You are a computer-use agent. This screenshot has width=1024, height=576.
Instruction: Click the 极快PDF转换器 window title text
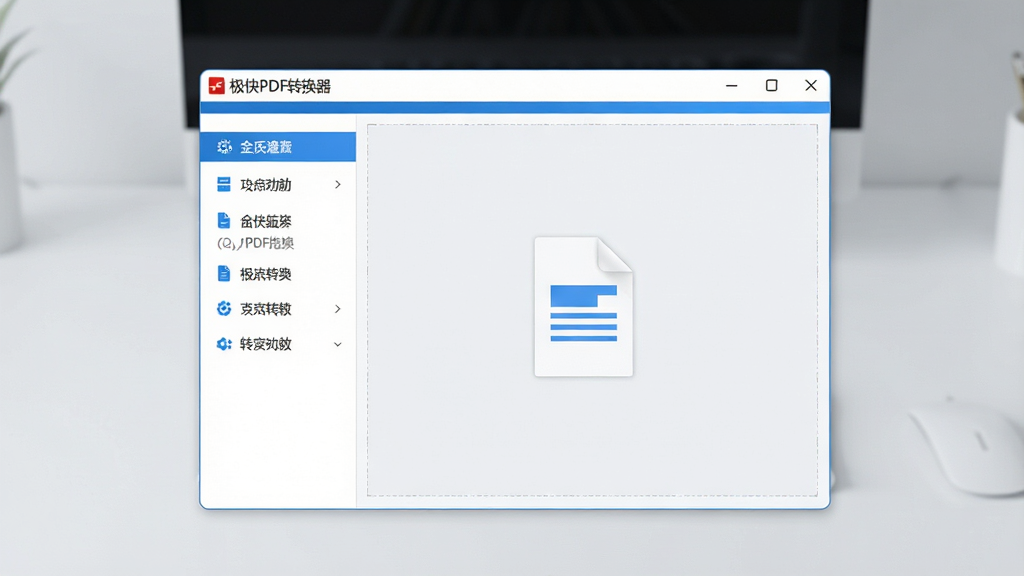pyautogui.click(x=280, y=86)
